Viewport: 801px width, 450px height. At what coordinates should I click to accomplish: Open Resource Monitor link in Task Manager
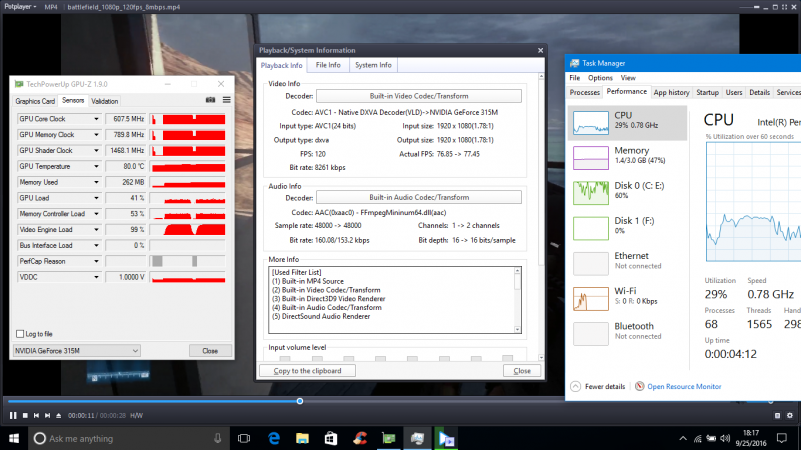pyautogui.click(x=684, y=387)
